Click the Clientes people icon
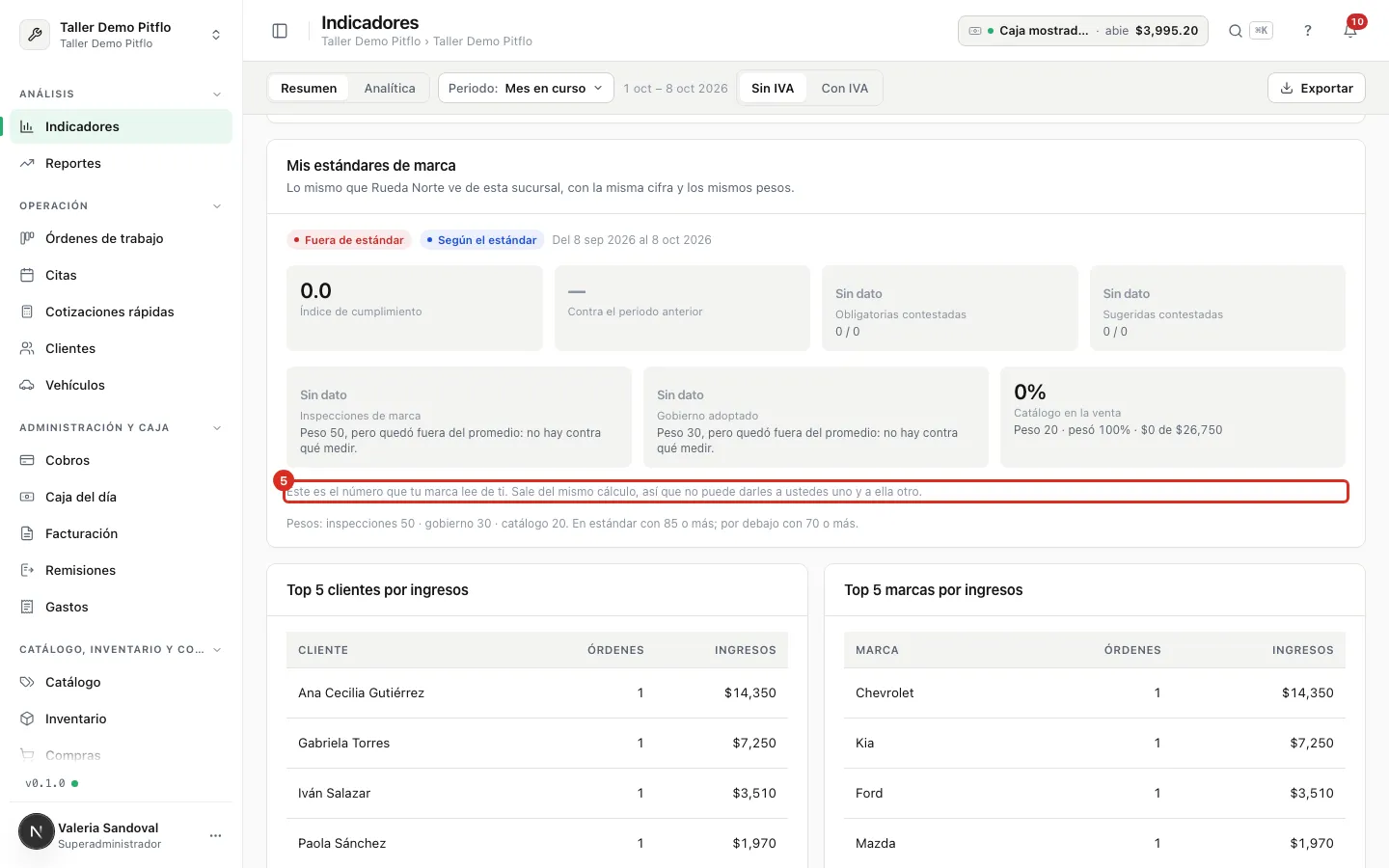 pyautogui.click(x=27, y=348)
